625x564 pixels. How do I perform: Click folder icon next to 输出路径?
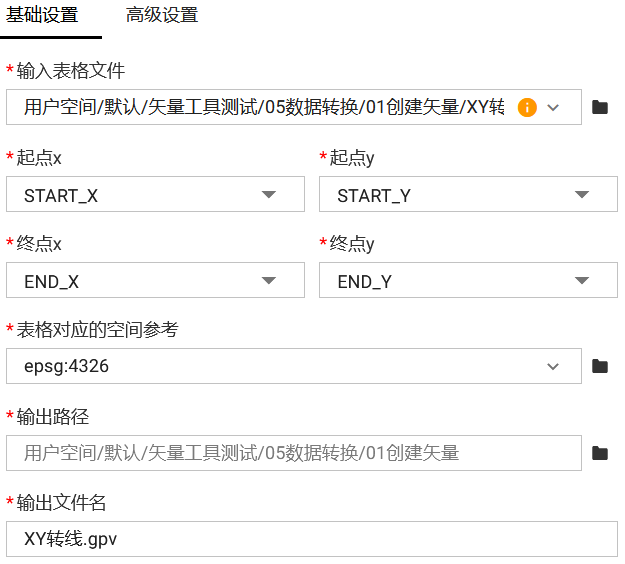point(600,453)
